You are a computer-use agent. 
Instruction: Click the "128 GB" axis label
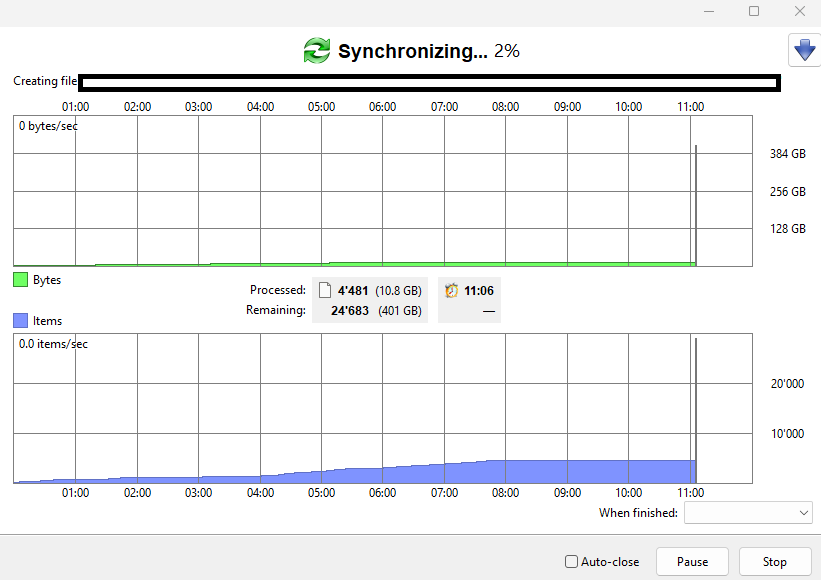787,229
